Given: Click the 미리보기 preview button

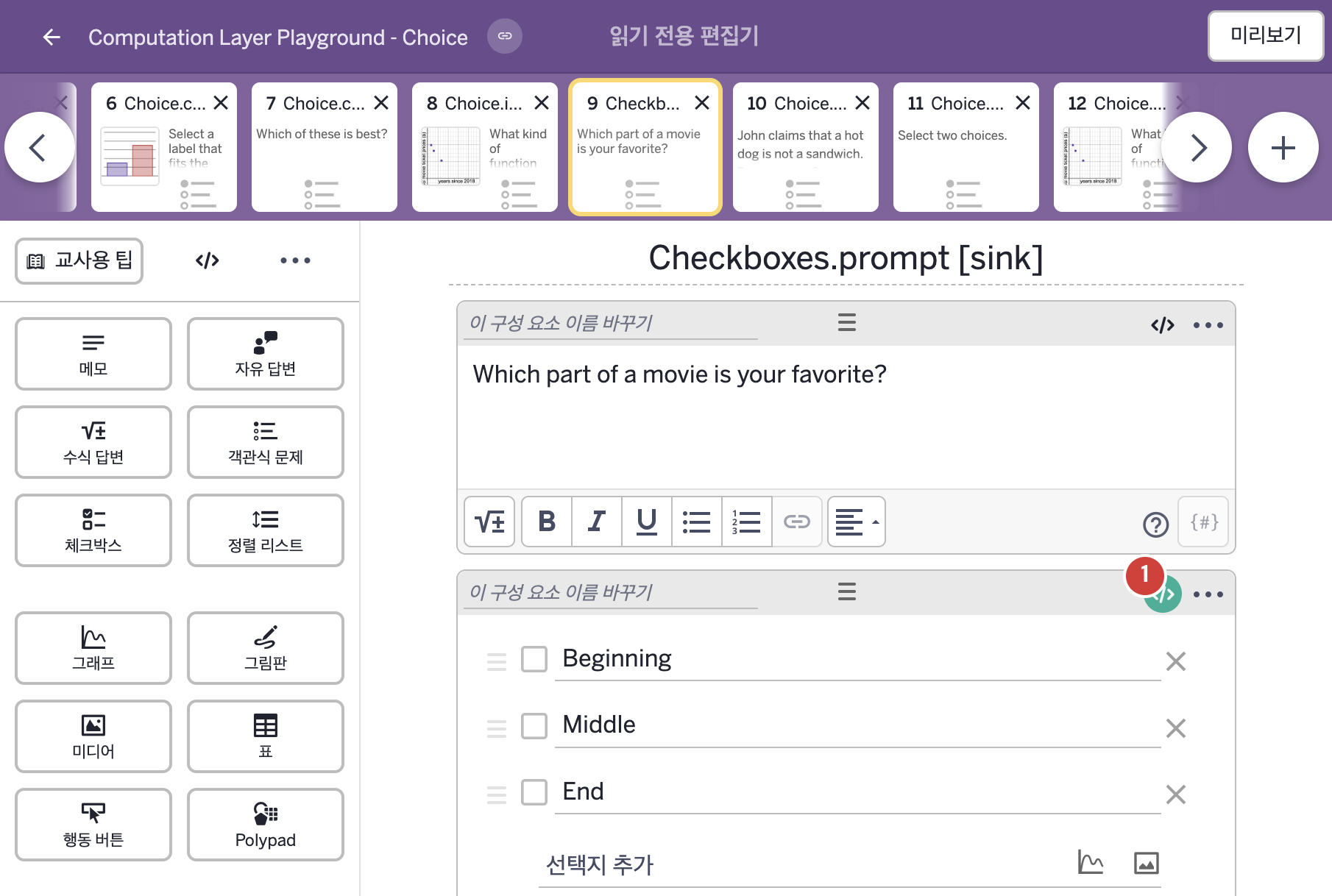Looking at the screenshot, I should (1266, 35).
